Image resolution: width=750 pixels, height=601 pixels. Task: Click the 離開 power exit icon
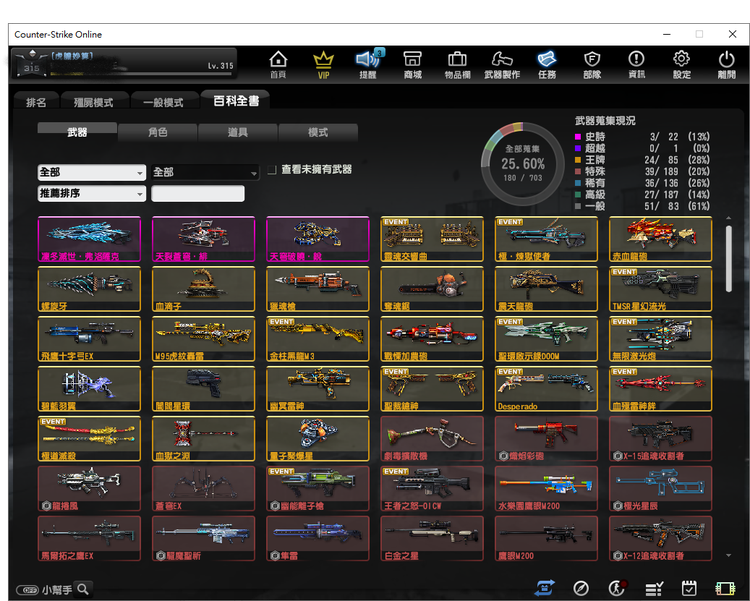pos(726,65)
